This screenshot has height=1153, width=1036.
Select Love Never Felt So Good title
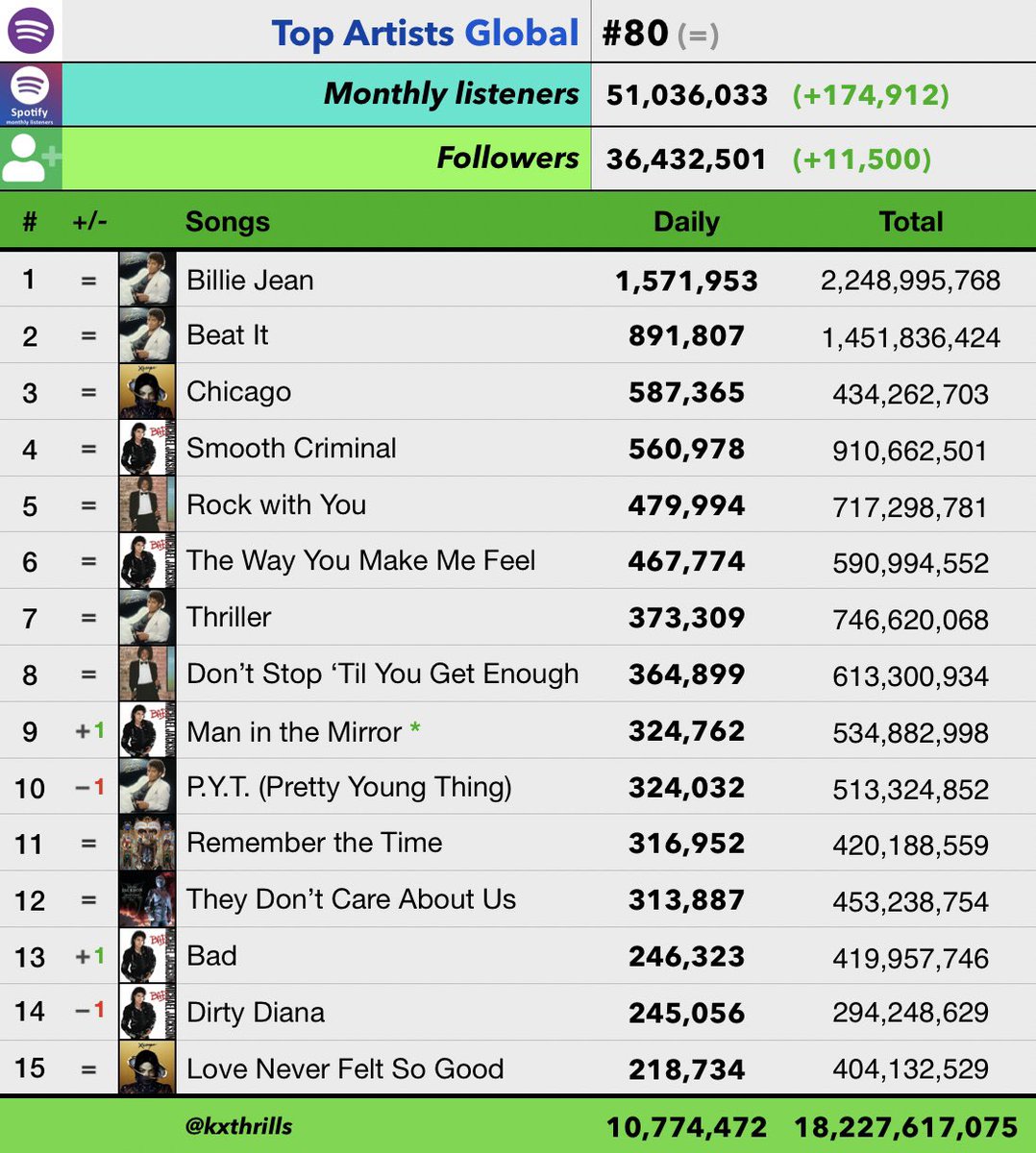[x=345, y=1068]
